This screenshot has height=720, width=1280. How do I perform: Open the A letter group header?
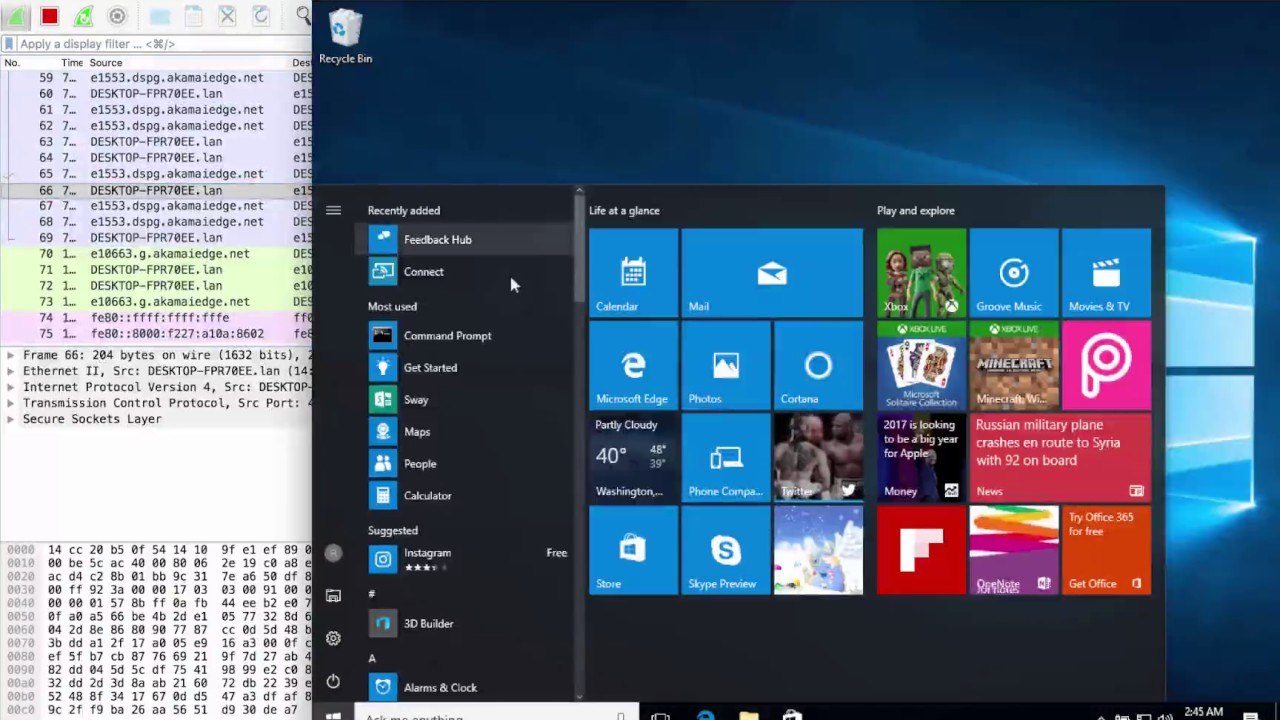click(372, 658)
